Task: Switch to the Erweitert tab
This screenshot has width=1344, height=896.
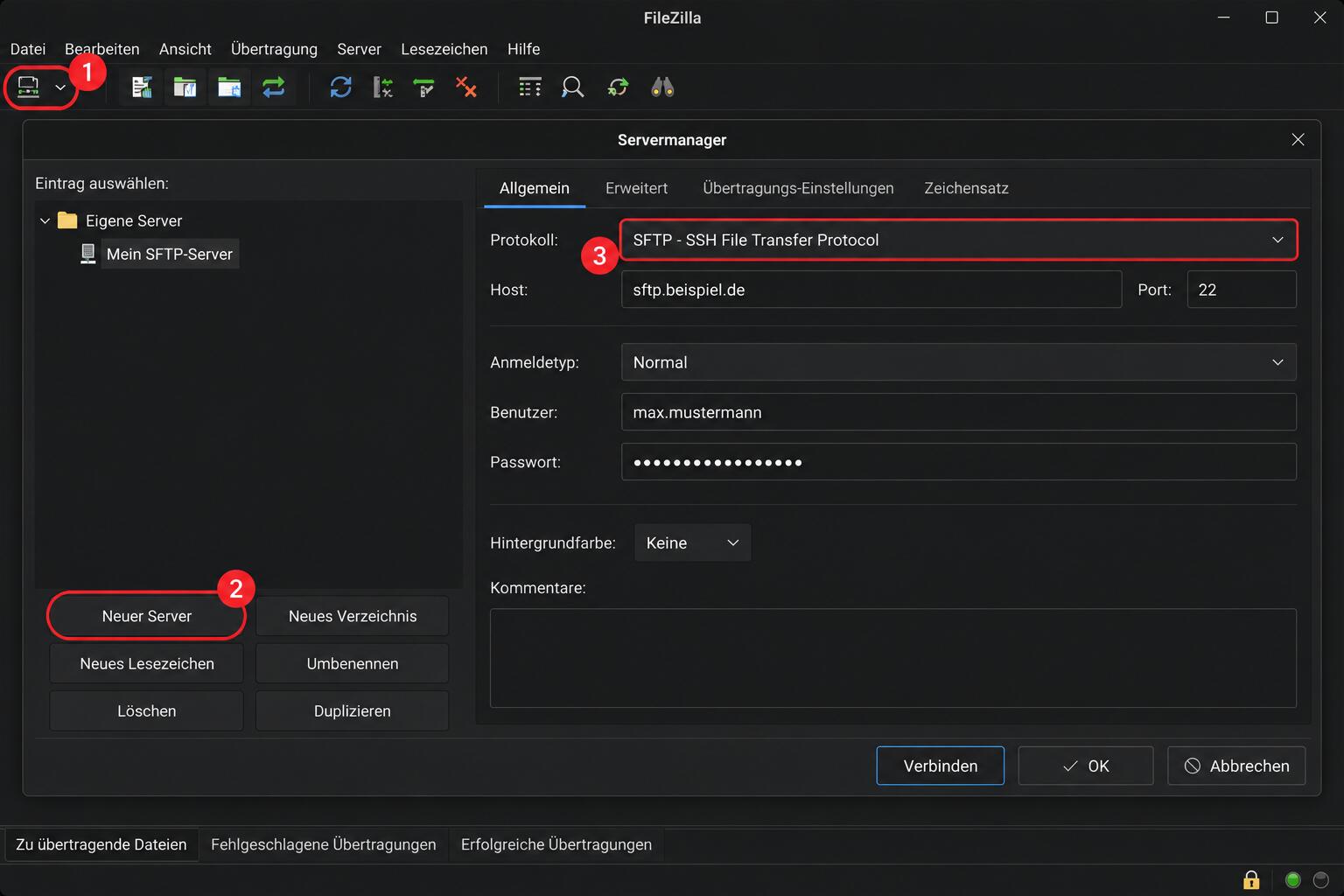Action: point(636,188)
